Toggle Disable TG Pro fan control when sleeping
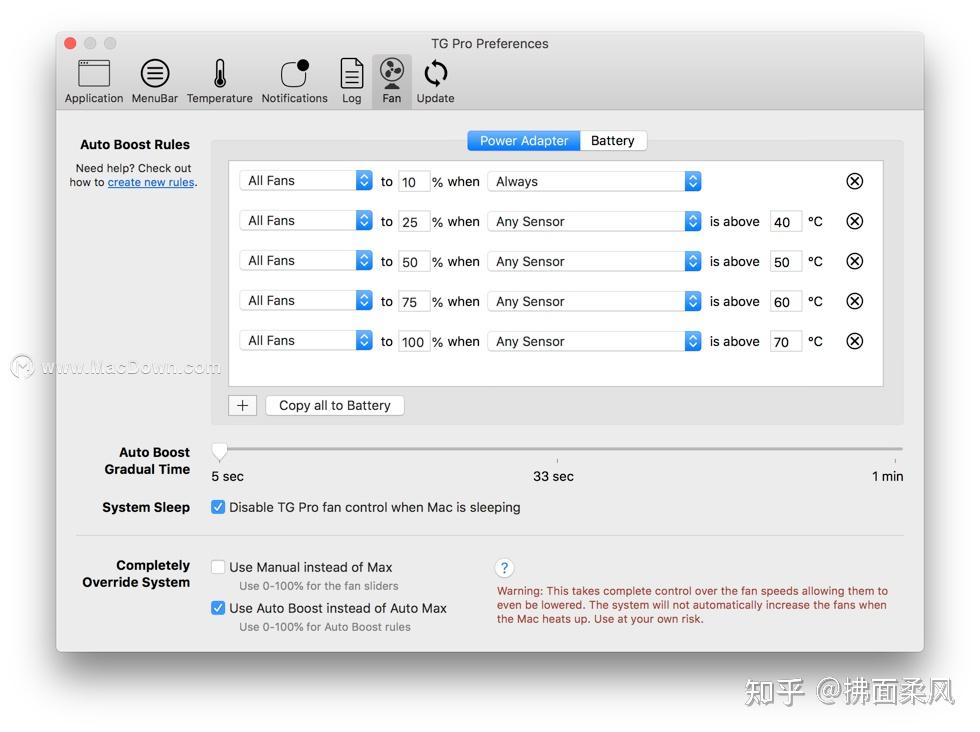Viewport: 980px width, 732px height. (218, 507)
